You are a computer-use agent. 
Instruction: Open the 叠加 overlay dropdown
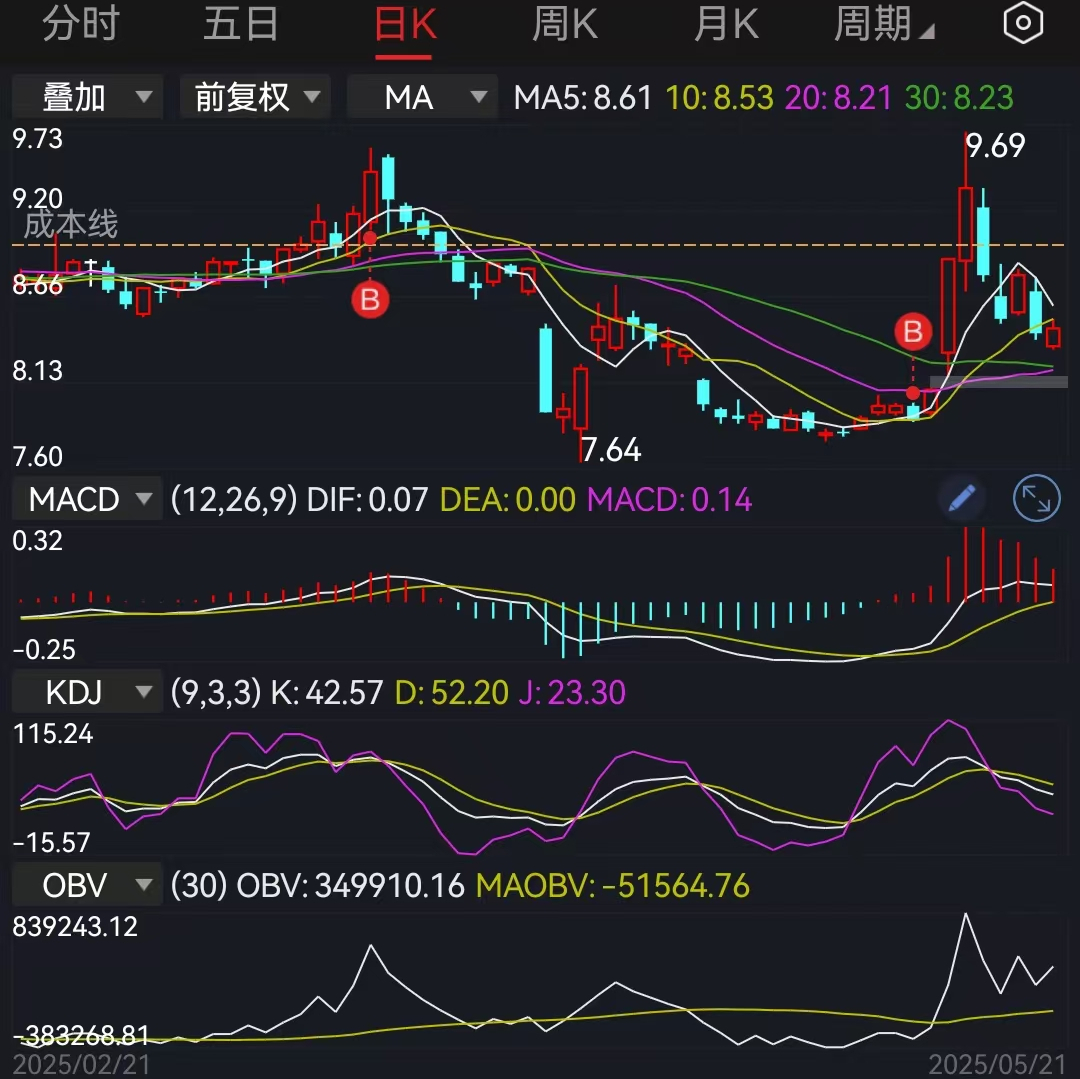86,96
